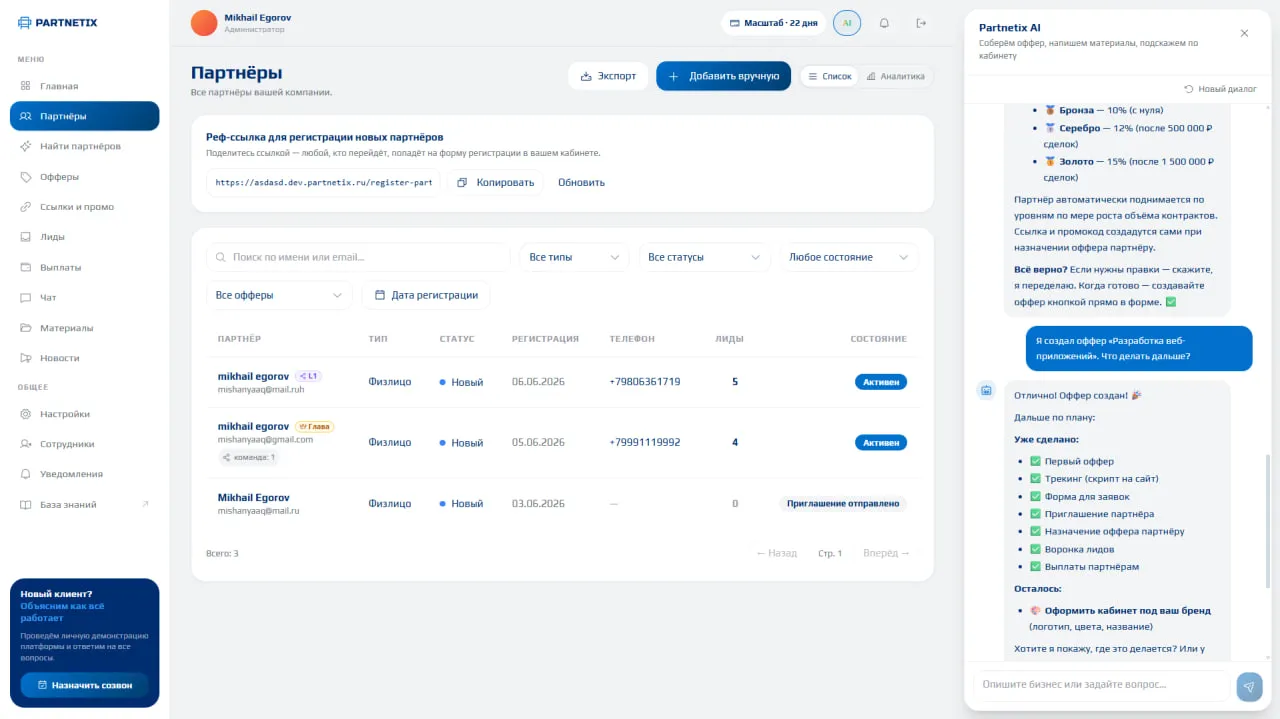
Task: Click the copy icon next to Копировать
Action: (x=463, y=183)
